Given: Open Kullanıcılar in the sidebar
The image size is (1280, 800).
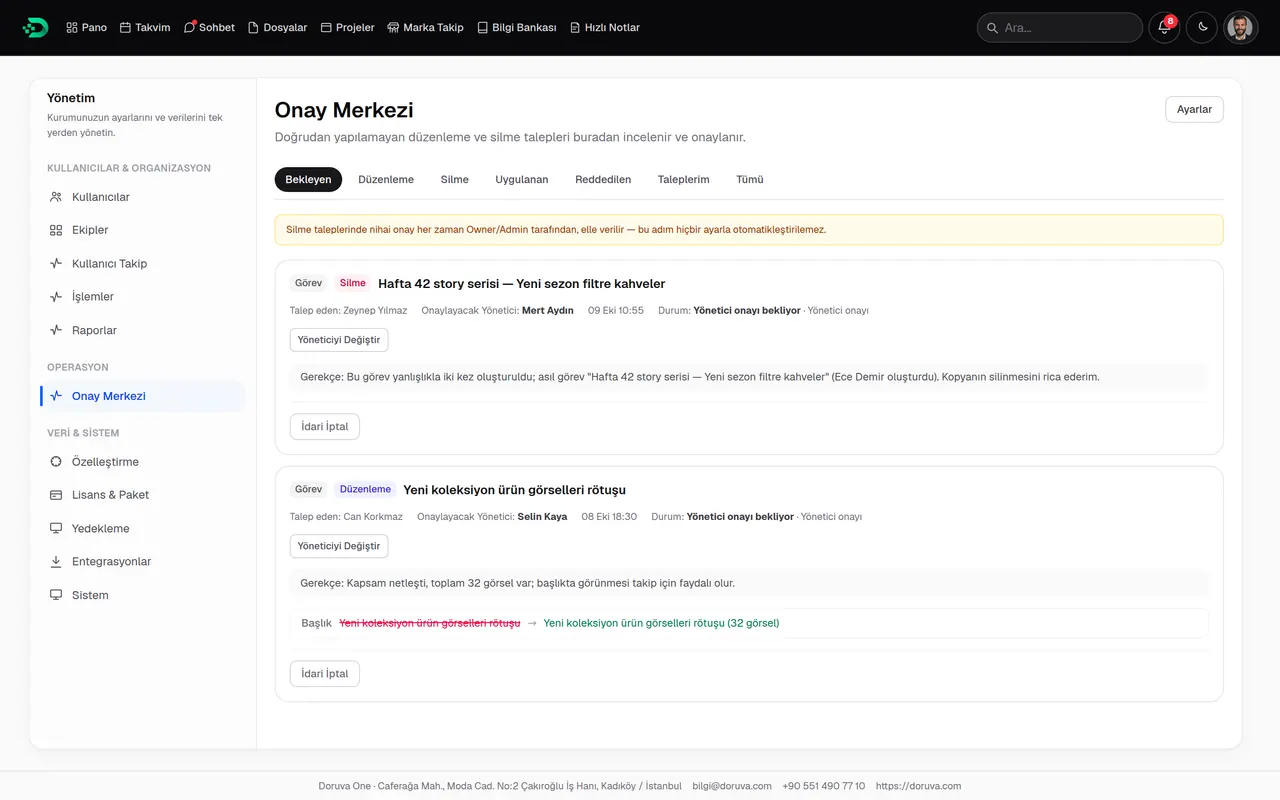Looking at the screenshot, I should point(142,197).
